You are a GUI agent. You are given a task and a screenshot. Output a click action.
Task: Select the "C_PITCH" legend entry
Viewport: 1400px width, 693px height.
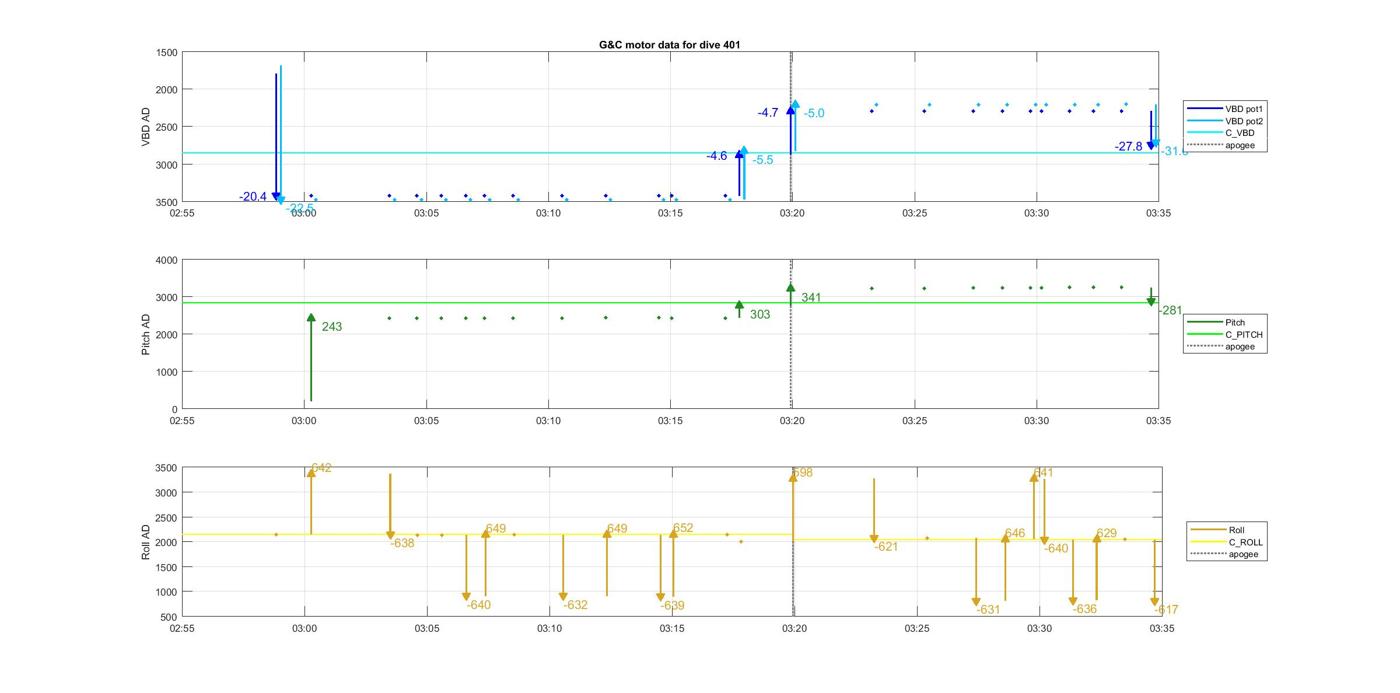point(1224,335)
